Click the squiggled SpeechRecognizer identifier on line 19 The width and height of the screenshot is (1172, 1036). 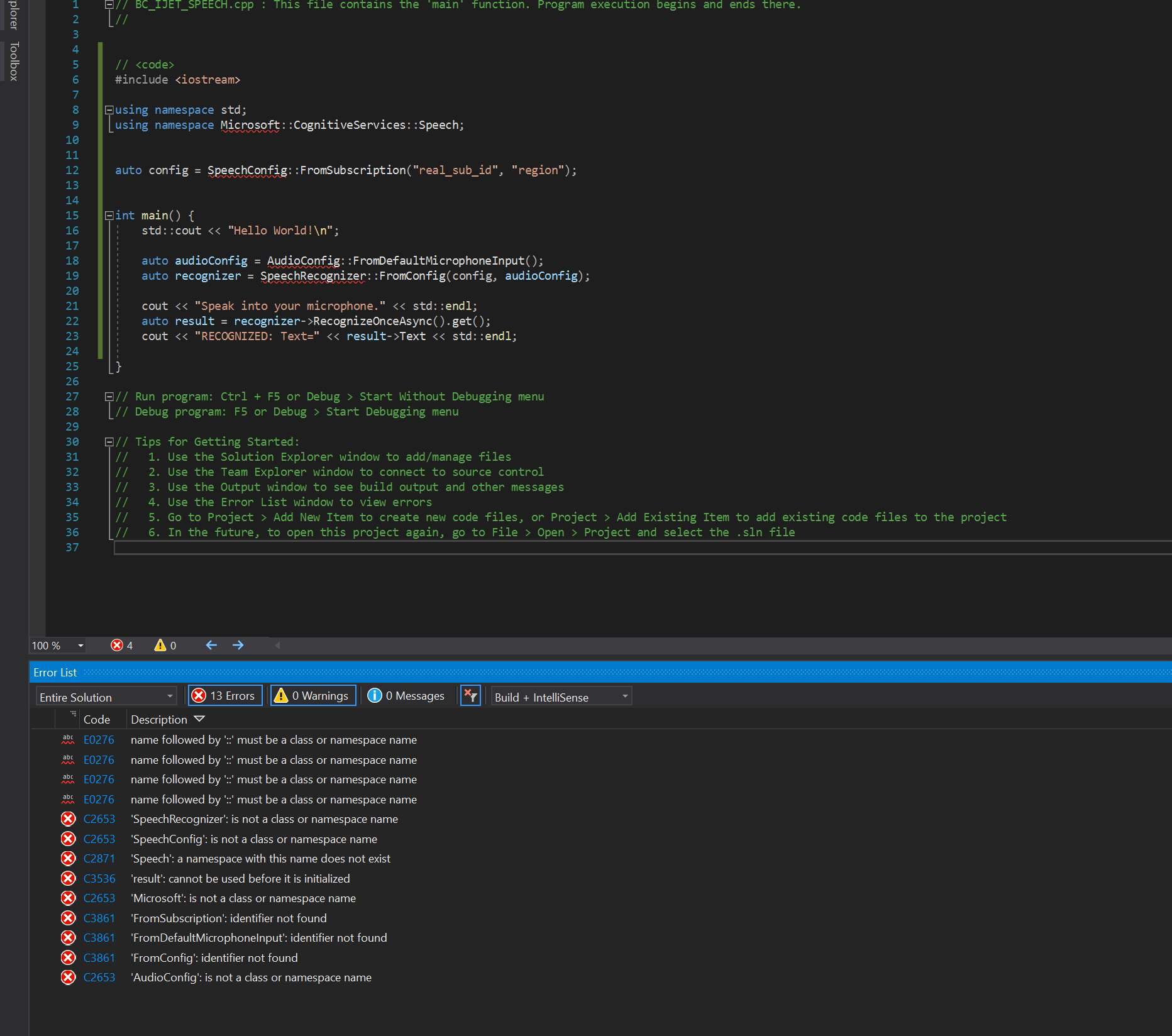(x=313, y=276)
